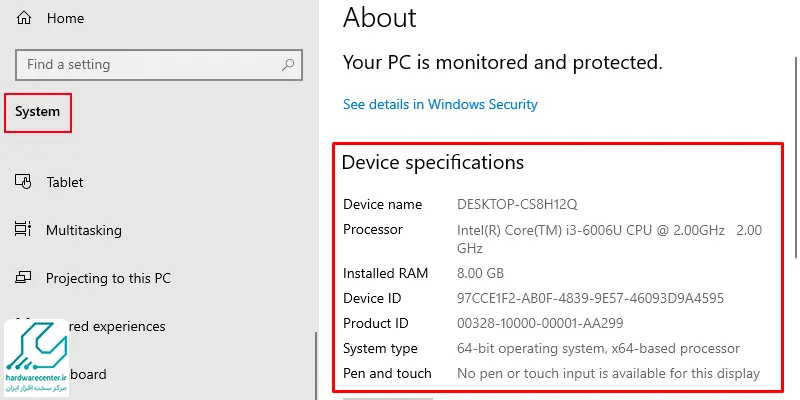Click the Projecting to this PC icon
The width and height of the screenshot is (800, 400).
click(x=23, y=278)
